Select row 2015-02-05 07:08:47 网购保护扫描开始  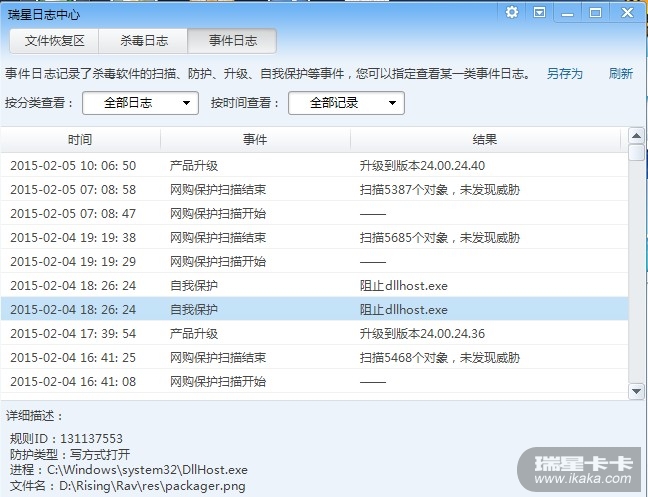314,214
